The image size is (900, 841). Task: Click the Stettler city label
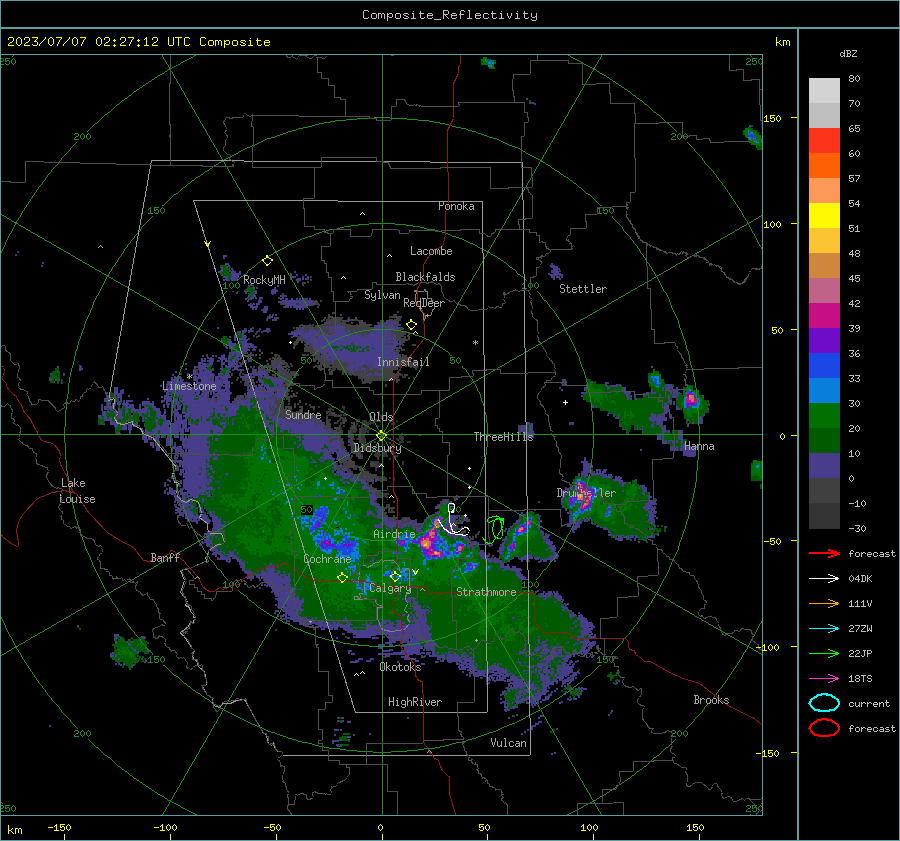[583, 289]
